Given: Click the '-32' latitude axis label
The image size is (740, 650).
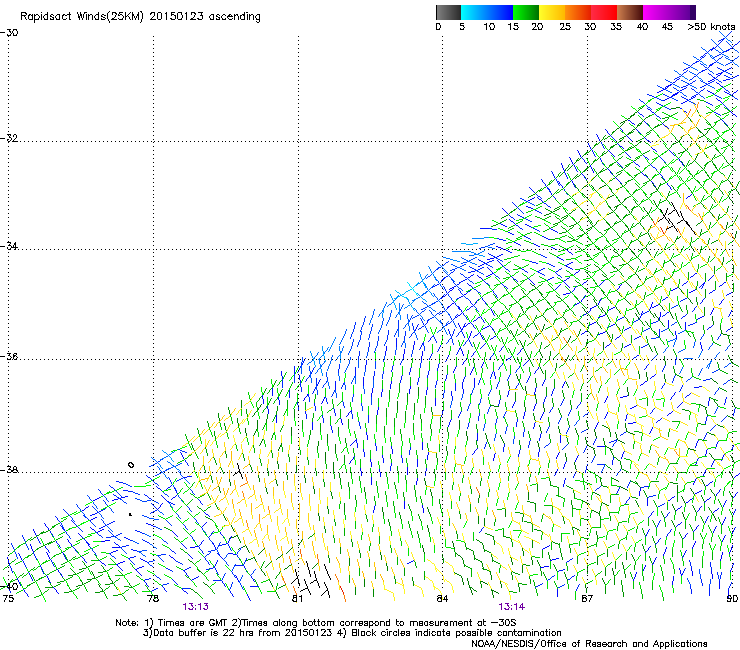Looking at the screenshot, I should tap(9, 138).
